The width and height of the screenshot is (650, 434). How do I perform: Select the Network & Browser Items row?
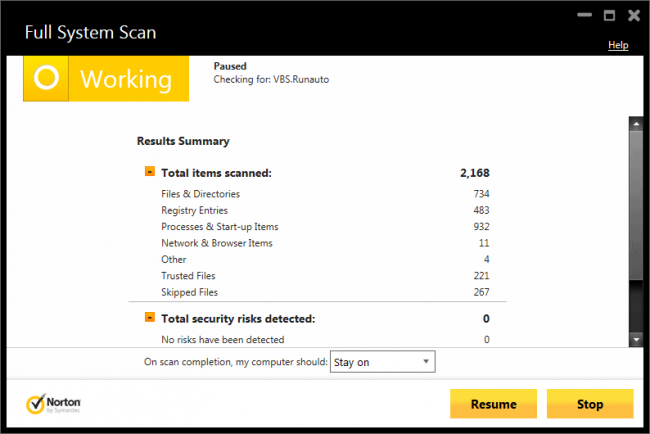(x=325, y=243)
